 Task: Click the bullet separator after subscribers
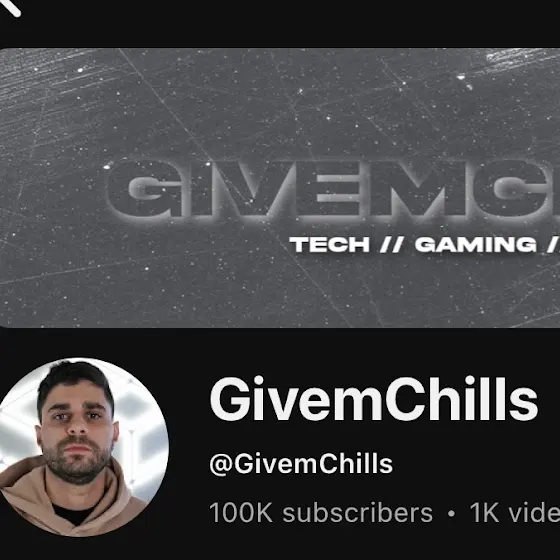(451, 514)
